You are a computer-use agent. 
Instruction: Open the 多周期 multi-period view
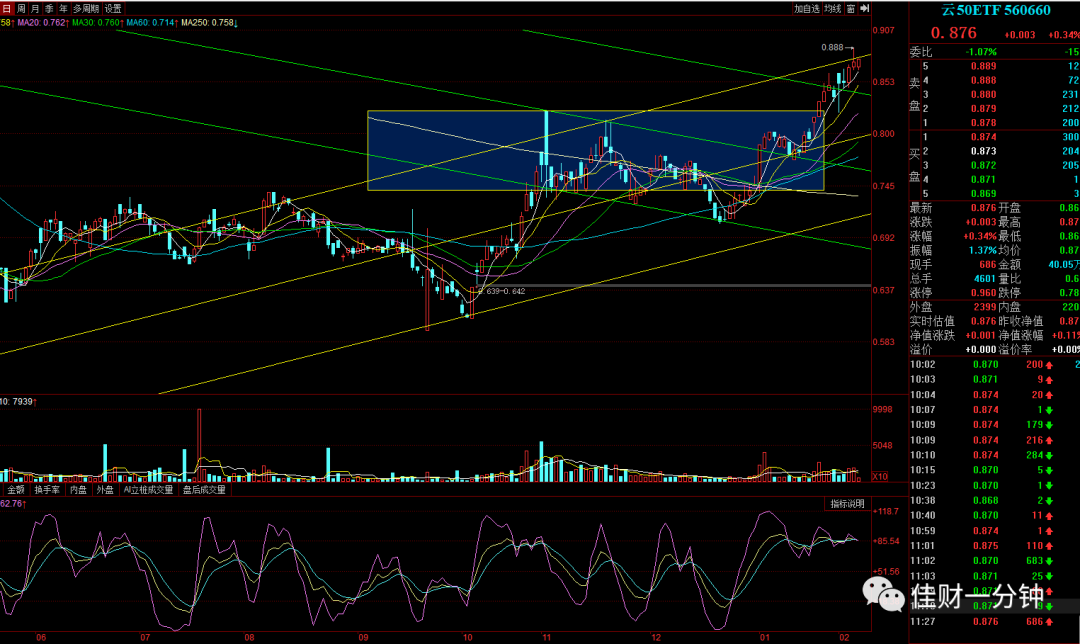pyautogui.click(x=86, y=9)
